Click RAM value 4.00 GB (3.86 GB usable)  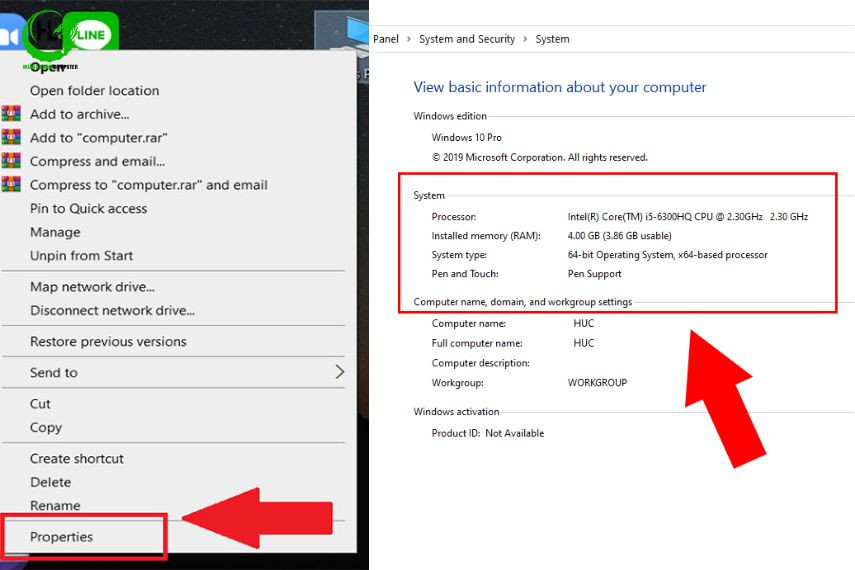tap(619, 236)
